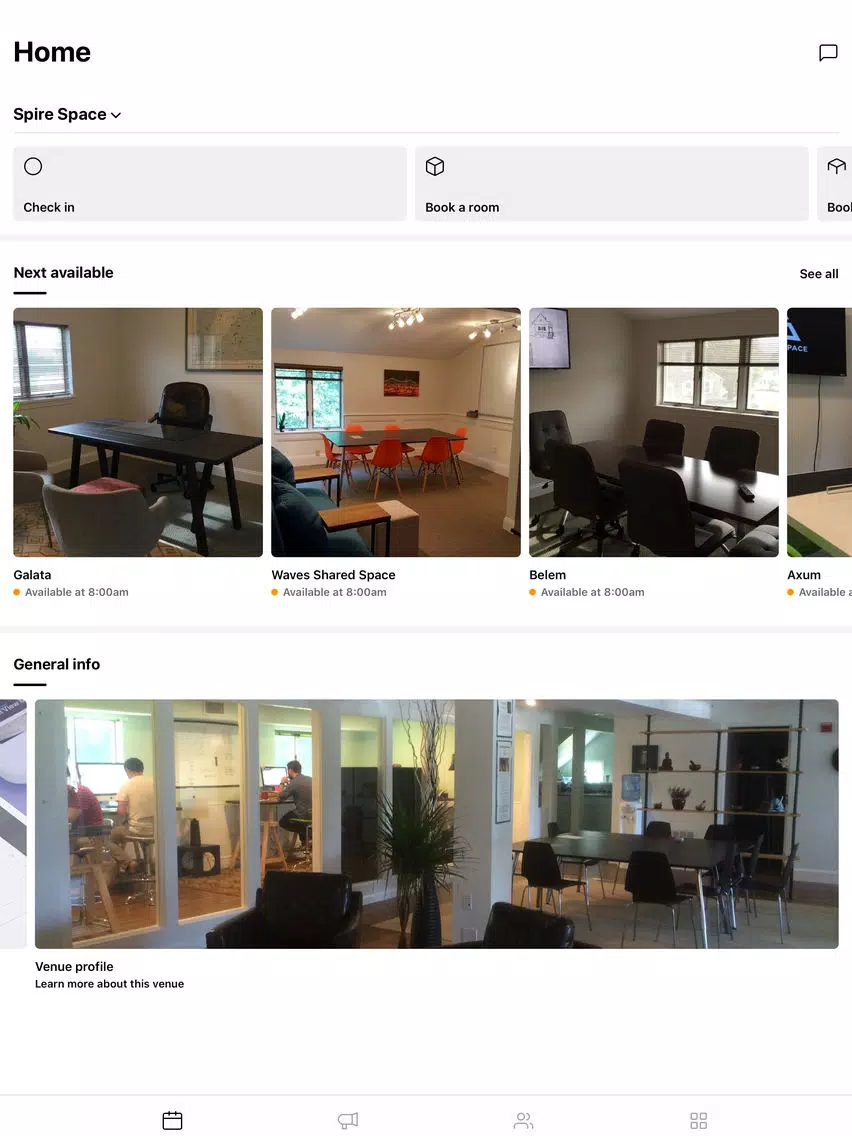
Task: Click the Book a room cube icon
Action: pos(435,167)
